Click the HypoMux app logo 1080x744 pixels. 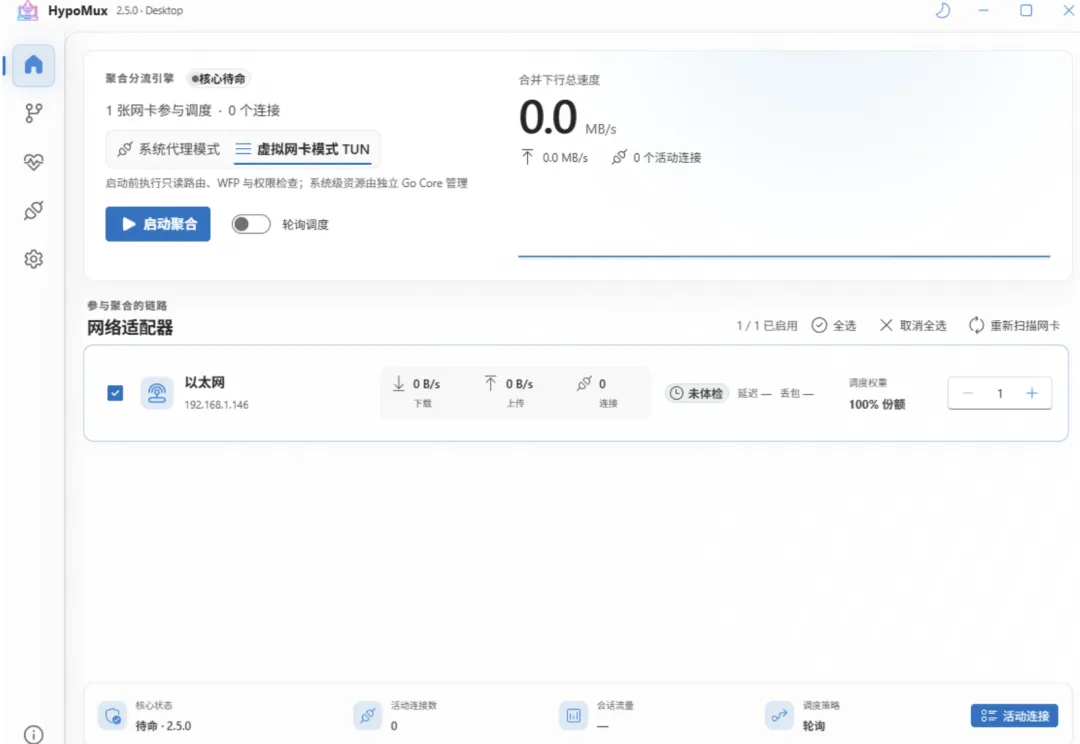[28, 10]
